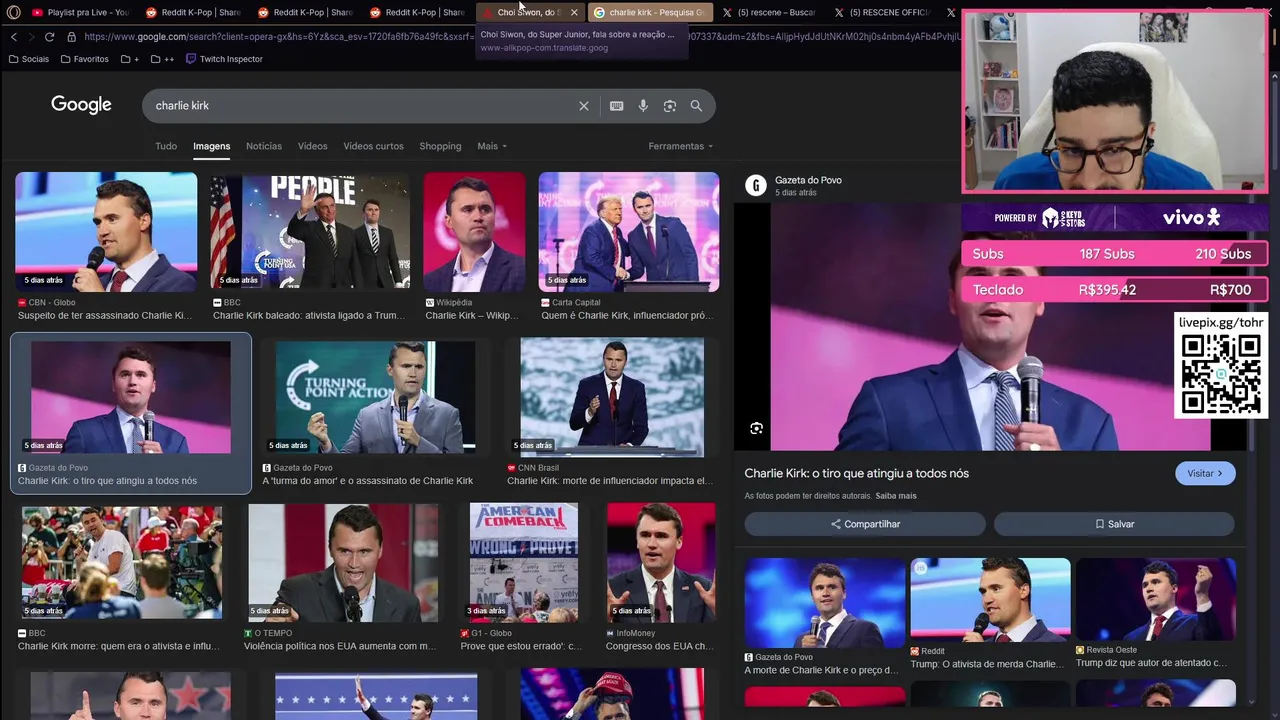Open 'A turma do amor' Gazeta do Povo thumbnail
Screen dimensions: 1280x720
click(376, 396)
